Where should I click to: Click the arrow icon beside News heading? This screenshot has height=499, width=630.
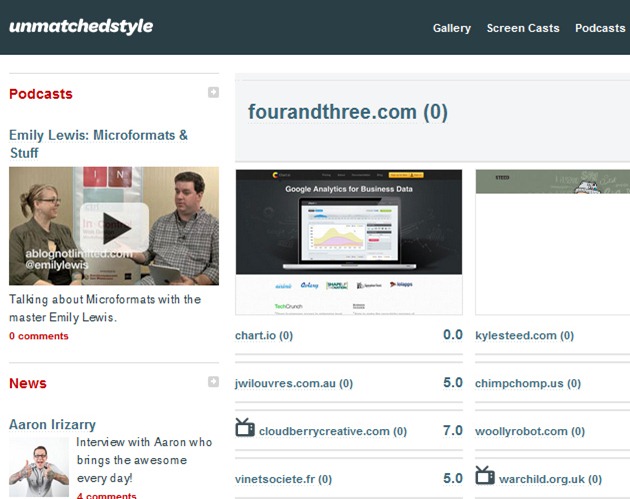coord(213,382)
